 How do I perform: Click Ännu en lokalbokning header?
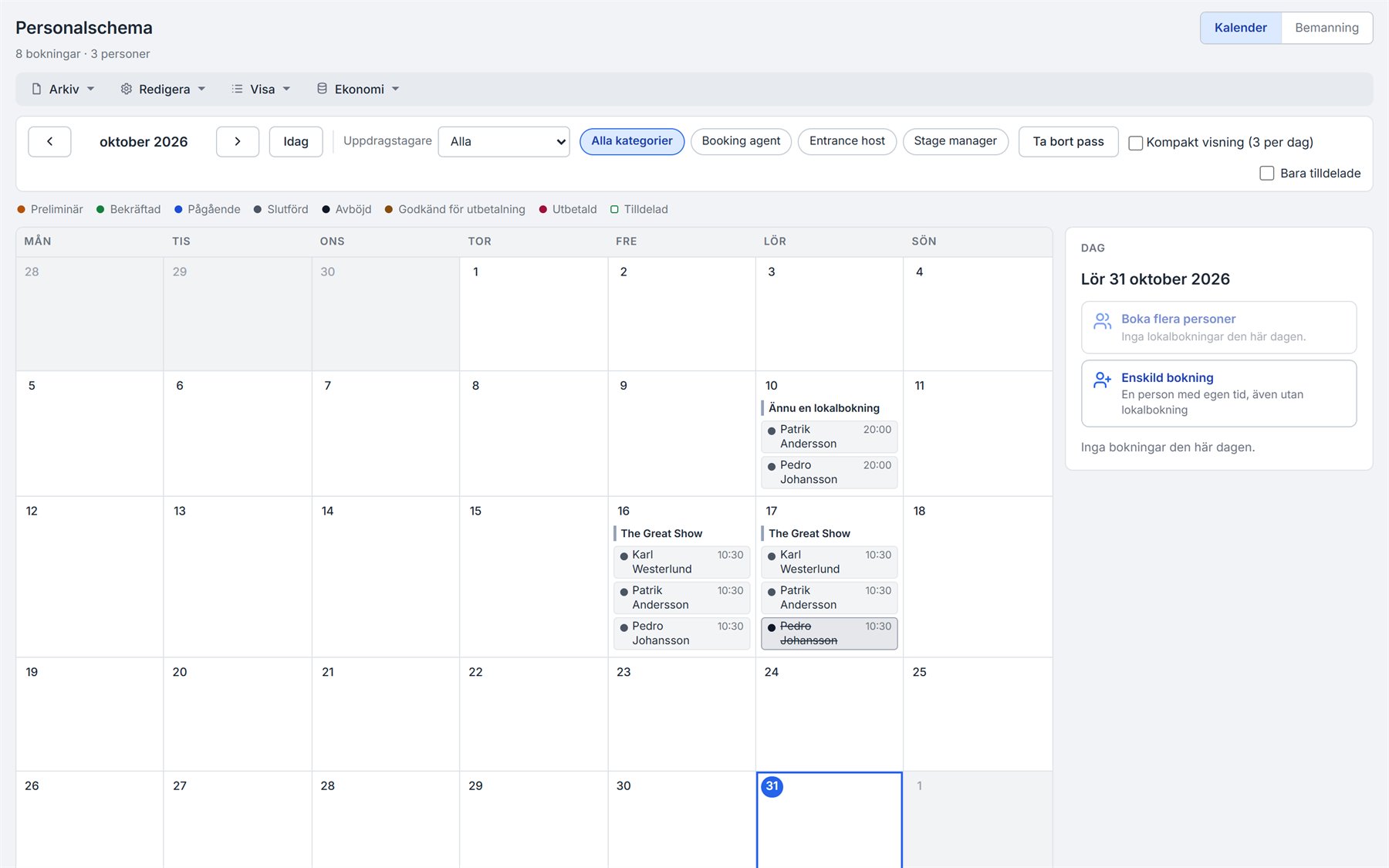click(x=824, y=408)
